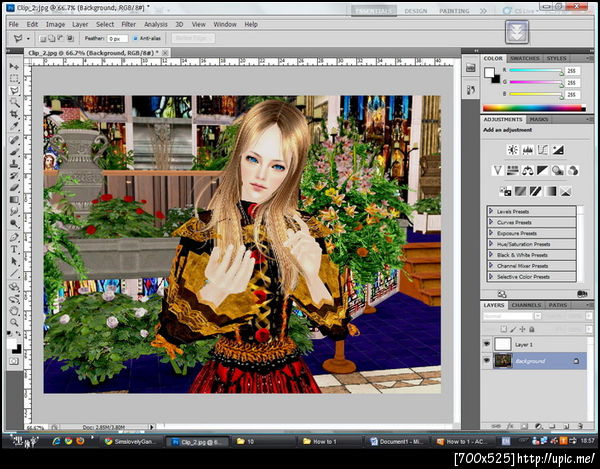Select the Dodge tool
This screenshot has width=600, height=469.
14,223
